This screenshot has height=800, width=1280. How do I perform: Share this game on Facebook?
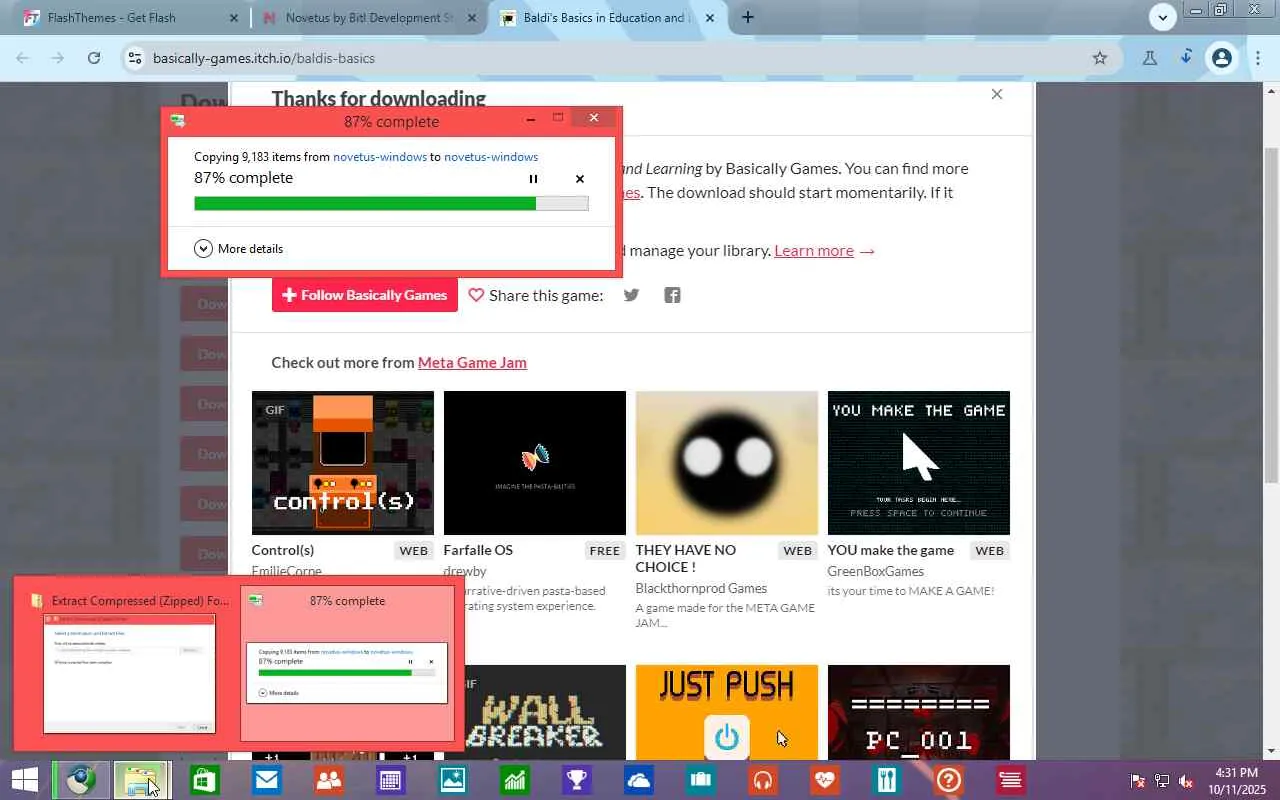click(x=673, y=295)
